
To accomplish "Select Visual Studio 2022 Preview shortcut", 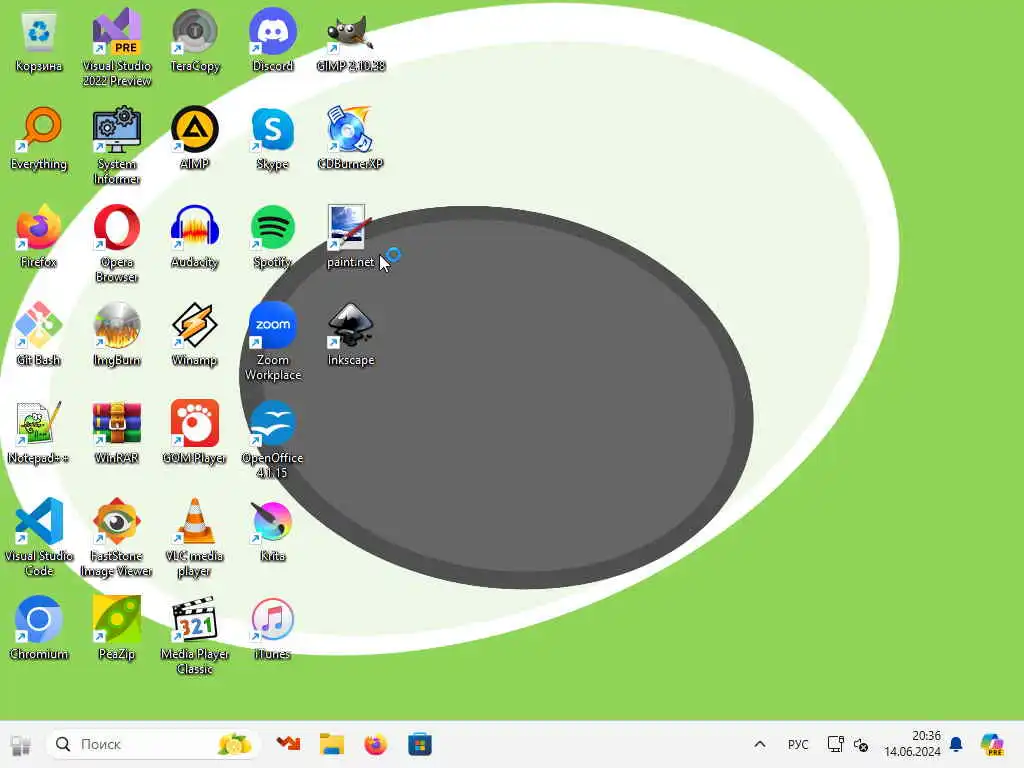I will [117, 47].
